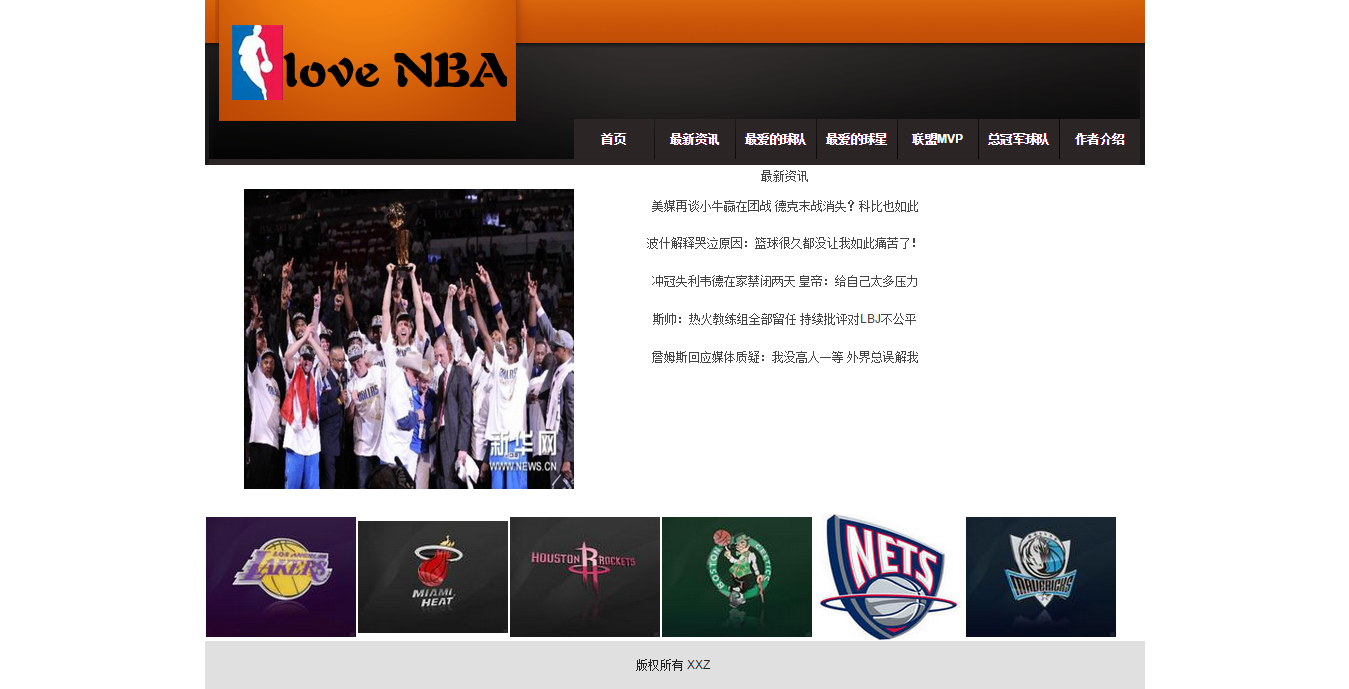Open 总冠军球队 from the nav bar
Image resolution: width=1349 pixels, height=689 pixels.
pyautogui.click(x=1018, y=140)
